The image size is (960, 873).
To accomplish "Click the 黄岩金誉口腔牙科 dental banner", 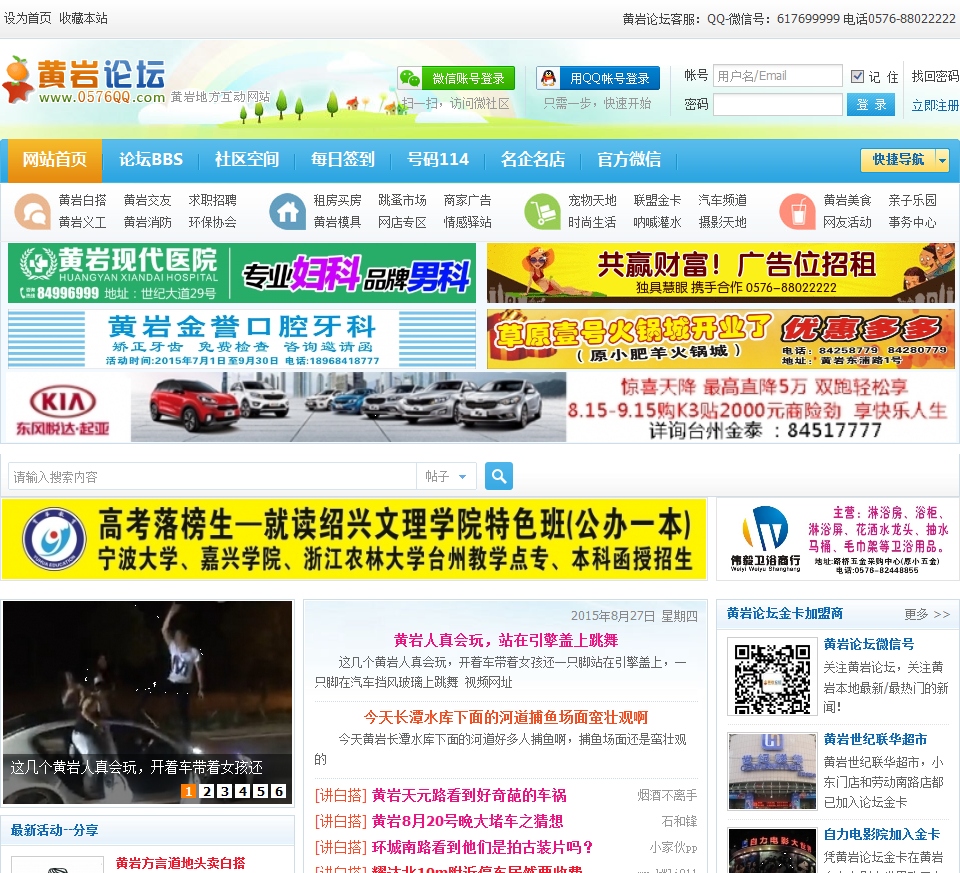I will tap(242, 339).
